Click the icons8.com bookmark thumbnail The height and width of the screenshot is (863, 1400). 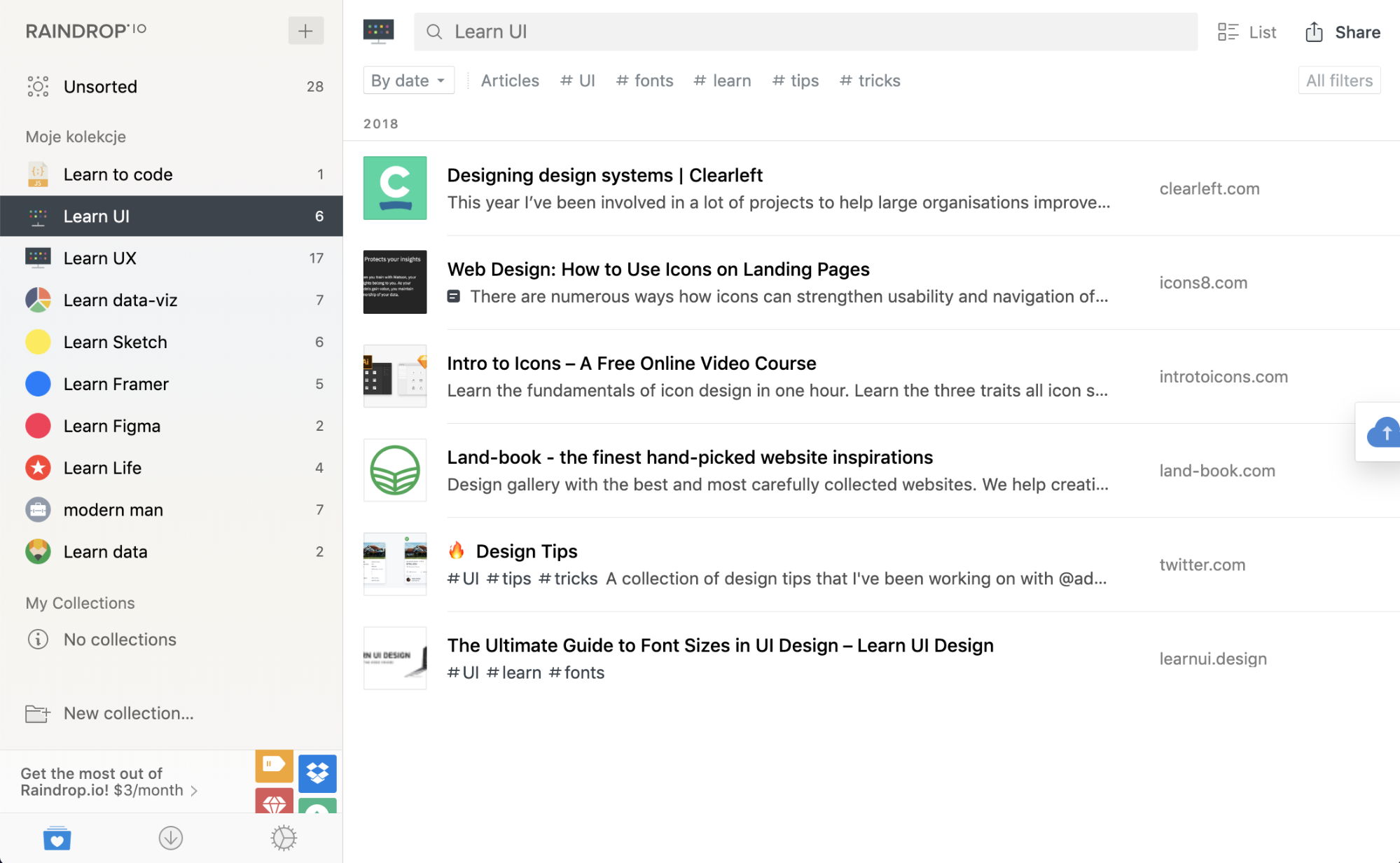(x=395, y=282)
